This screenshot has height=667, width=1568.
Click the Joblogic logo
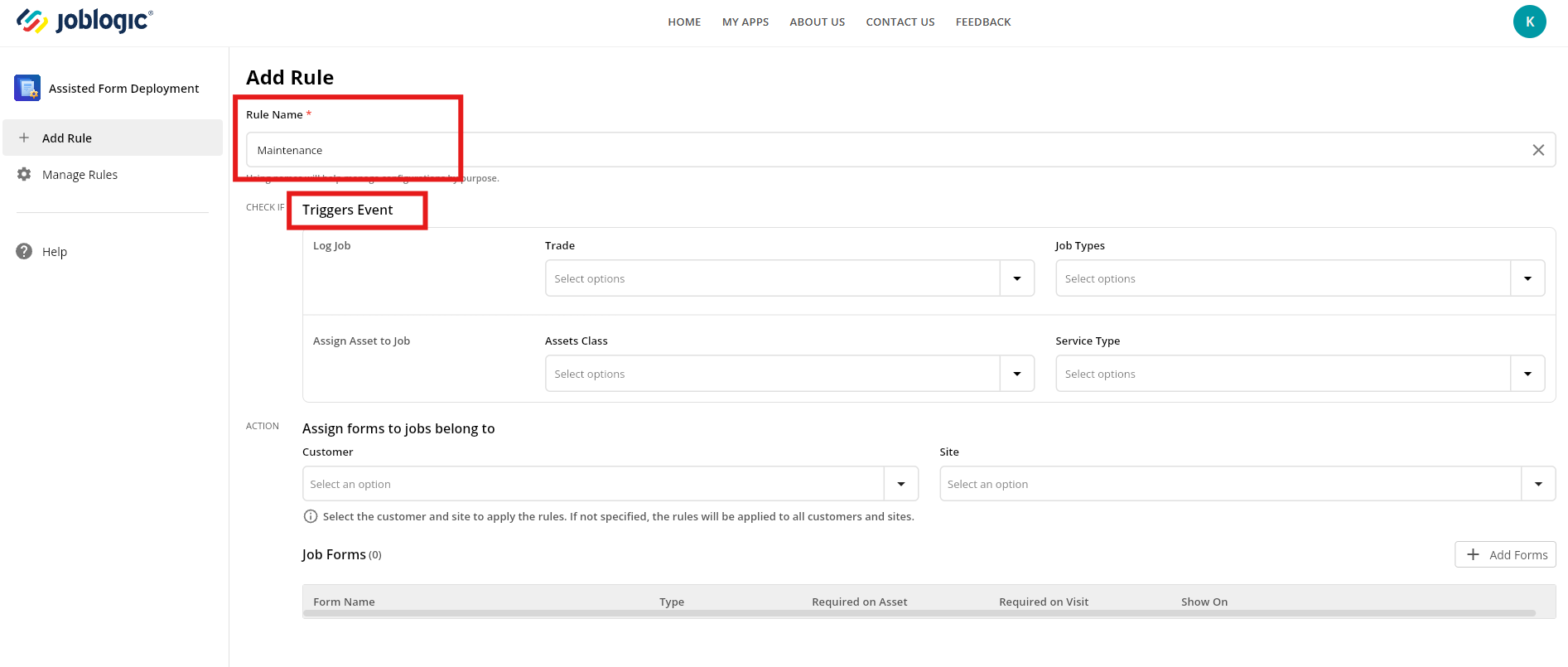tap(84, 21)
